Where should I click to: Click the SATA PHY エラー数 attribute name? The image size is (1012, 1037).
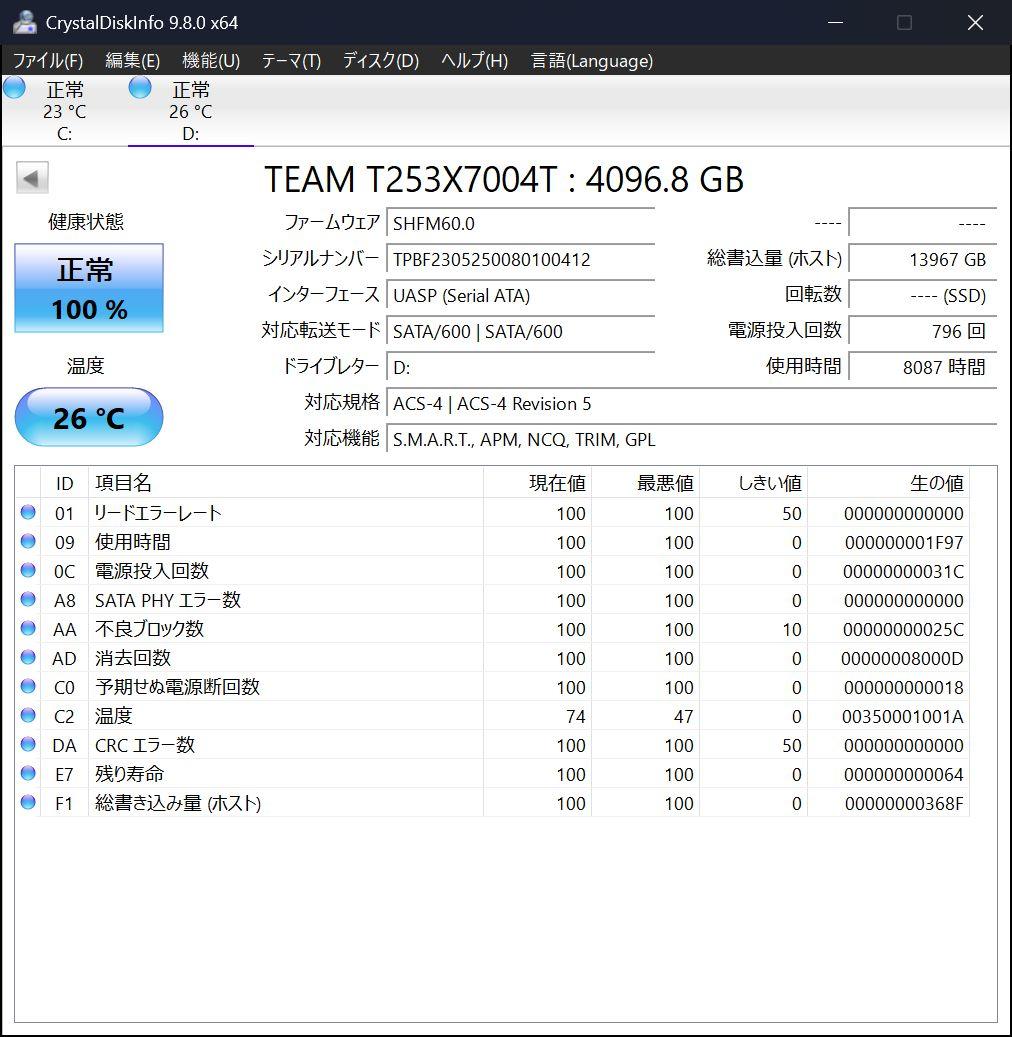point(167,600)
